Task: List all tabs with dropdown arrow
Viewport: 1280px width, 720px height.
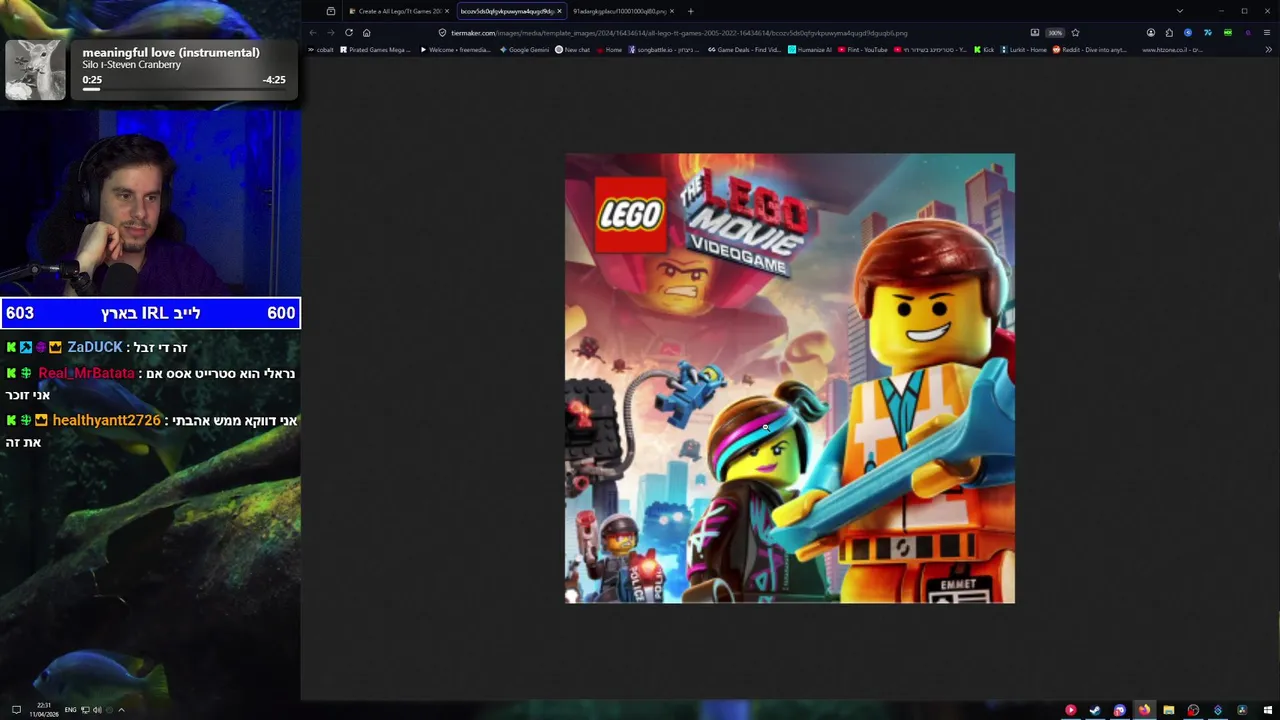Action: [1180, 11]
